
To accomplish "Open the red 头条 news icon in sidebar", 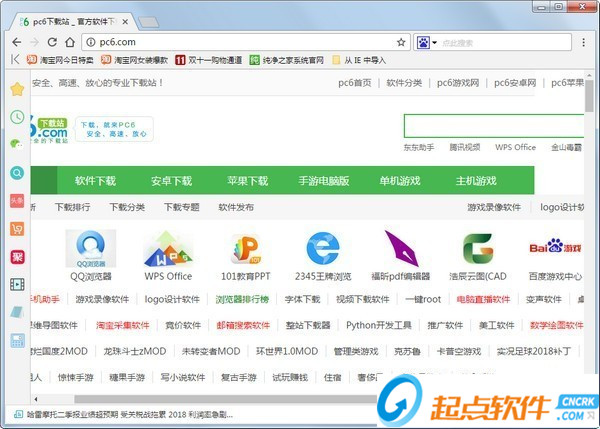I will (x=17, y=201).
